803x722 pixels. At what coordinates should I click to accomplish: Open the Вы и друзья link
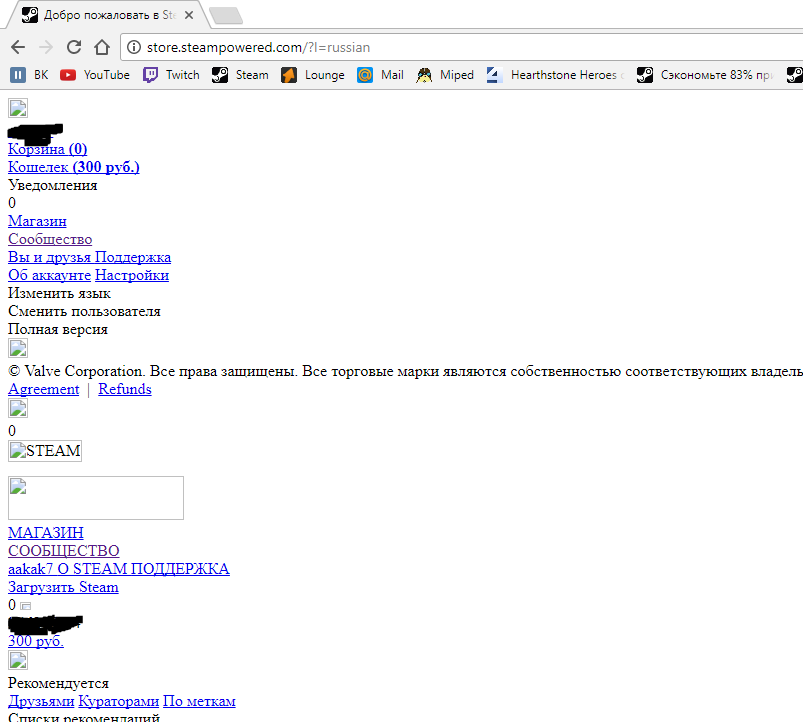50,257
